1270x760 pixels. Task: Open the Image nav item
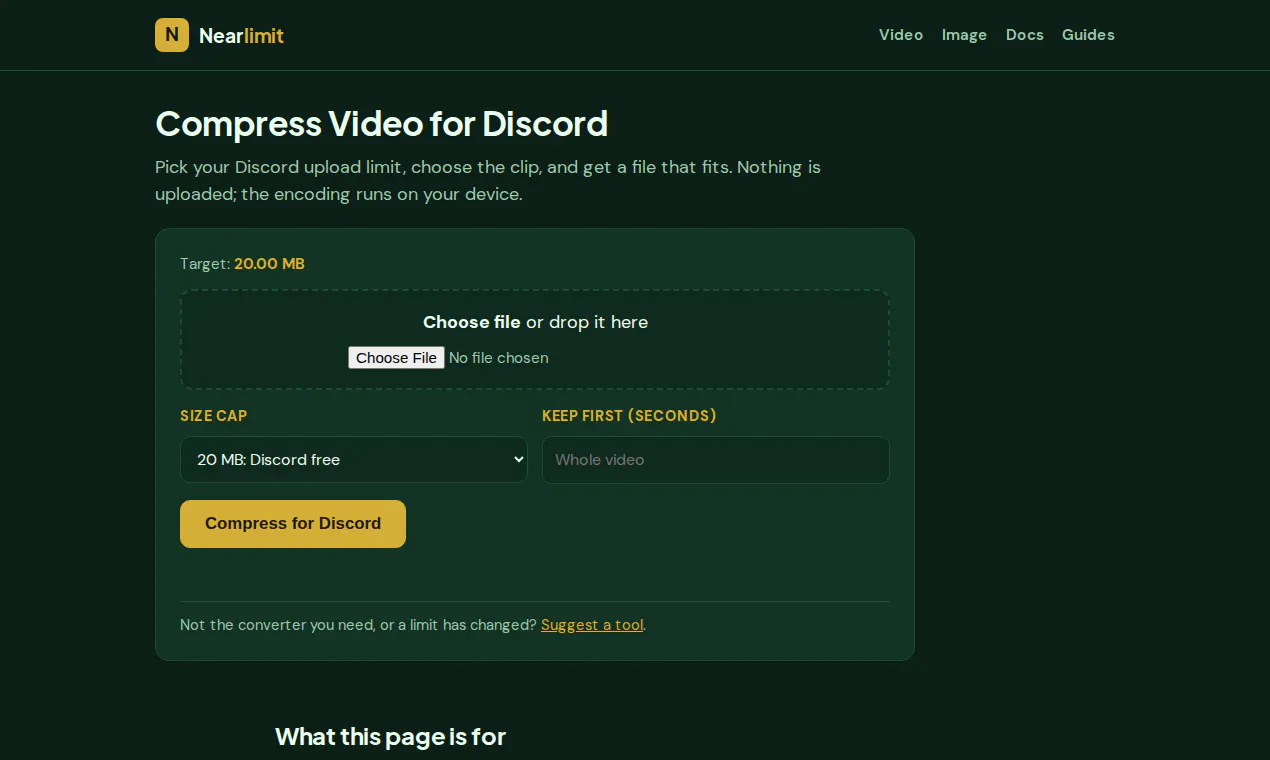pyautogui.click(x=964, y=35)
